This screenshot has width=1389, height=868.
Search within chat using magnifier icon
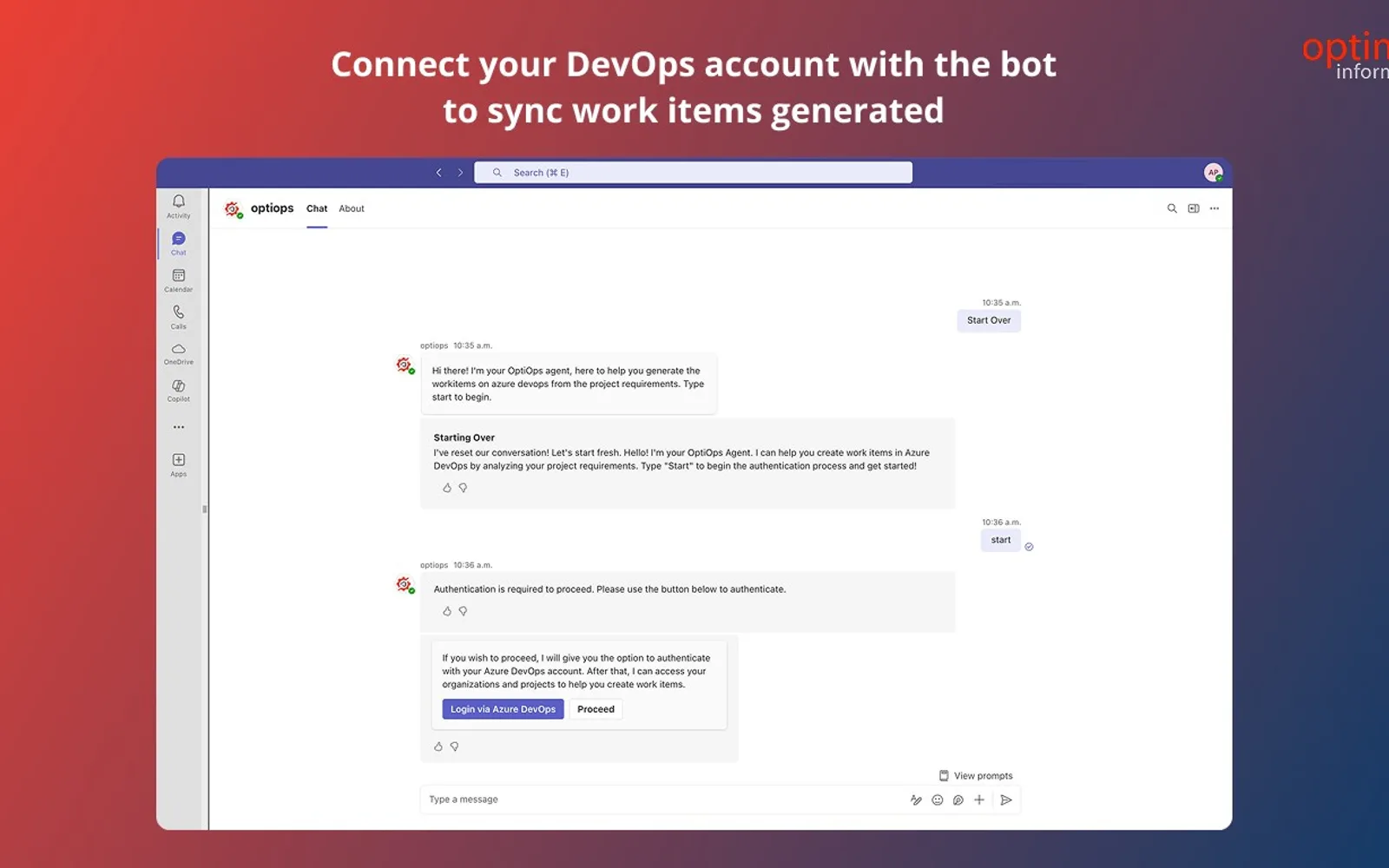click(1172, 208)
